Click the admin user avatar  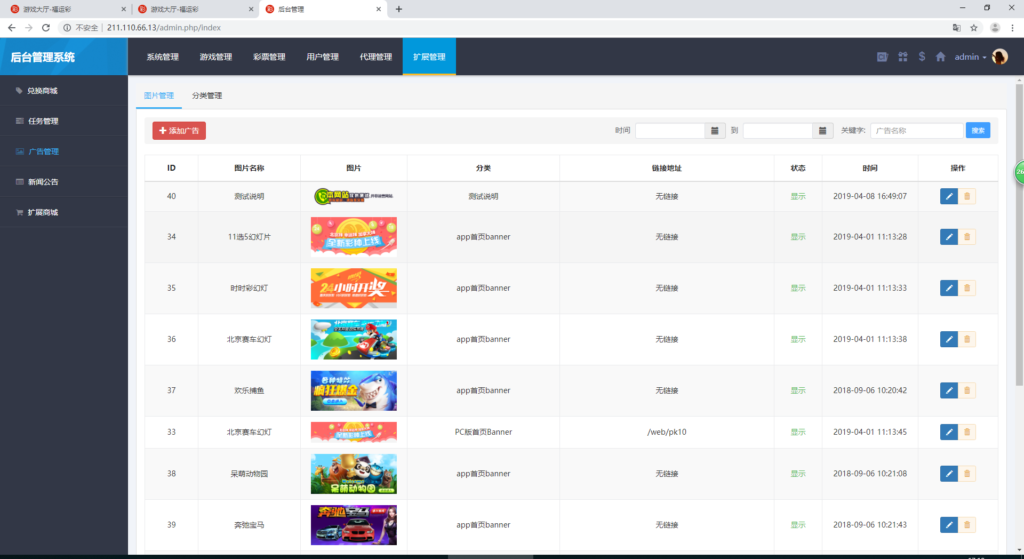(999, 57)
